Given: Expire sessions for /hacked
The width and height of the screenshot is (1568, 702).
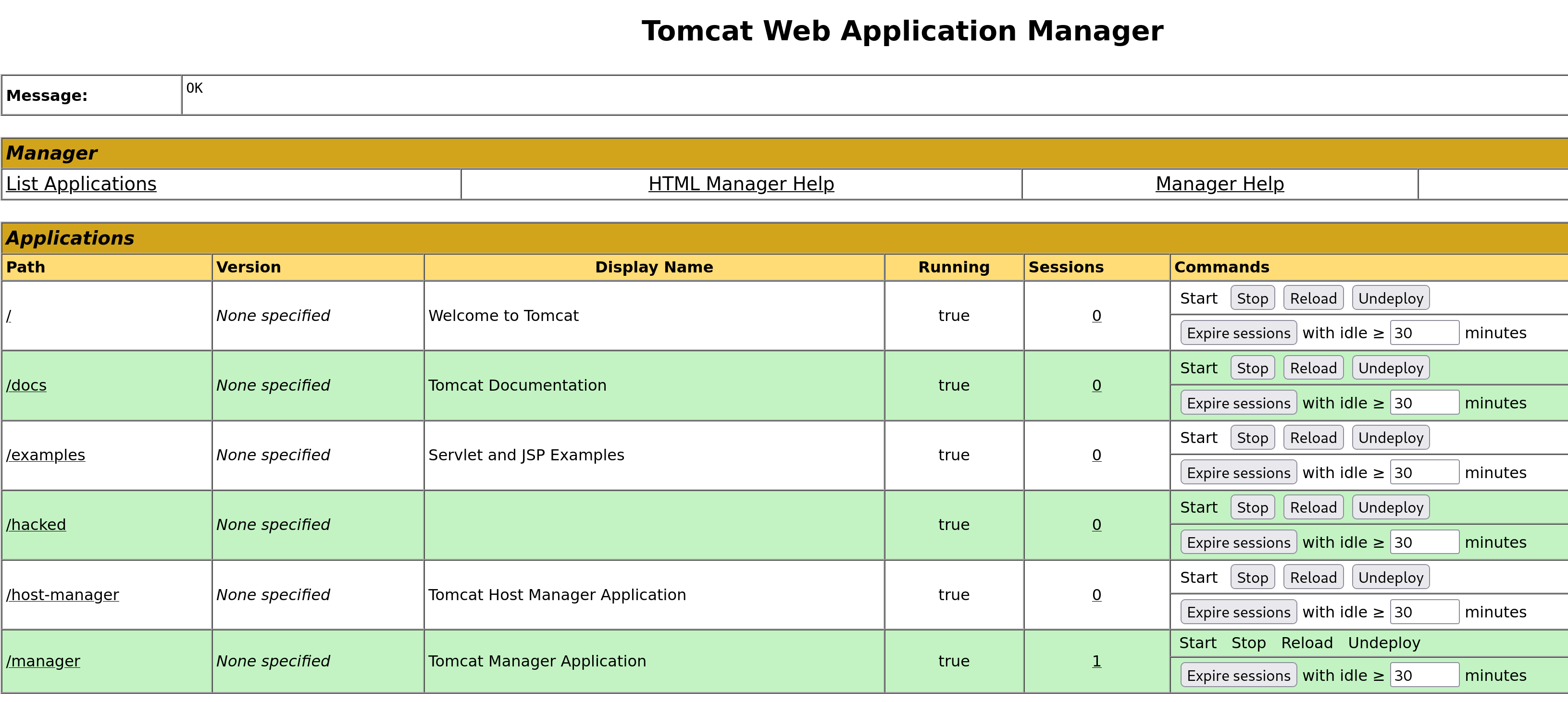Looking at the screenshot, I should [x=1238, y=542].
